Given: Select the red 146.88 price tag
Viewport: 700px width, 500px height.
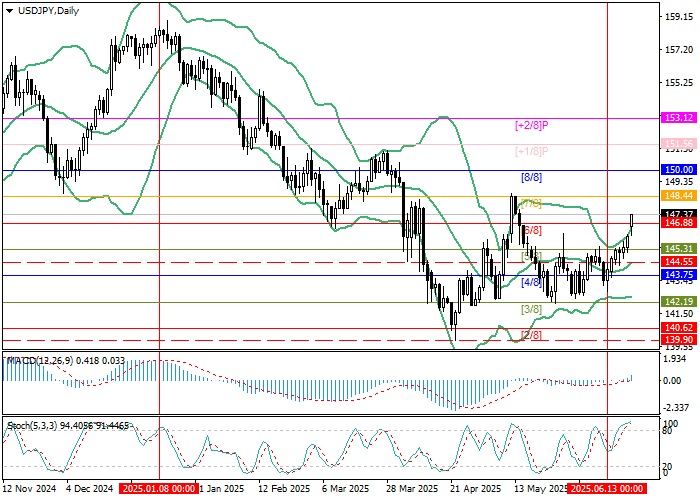Looking at the screenshot, I should point(679,223).
